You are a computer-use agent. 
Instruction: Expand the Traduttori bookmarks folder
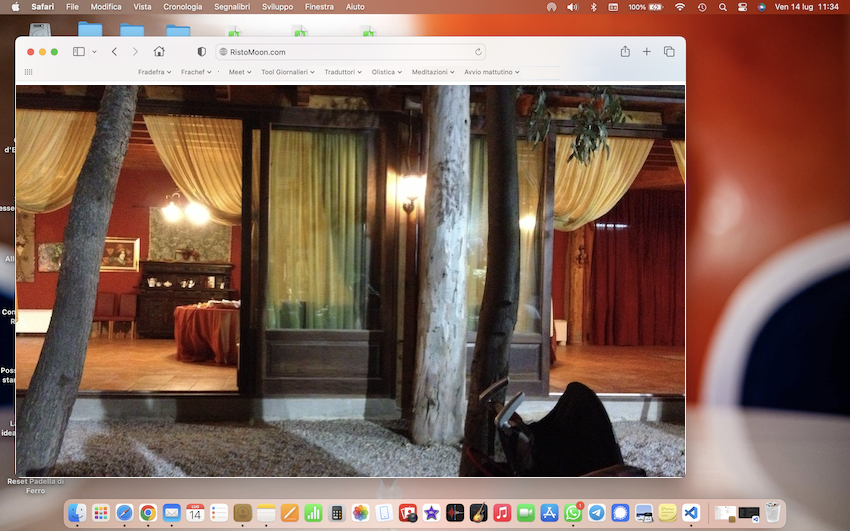pyautogui.click(x=343, y=72)
